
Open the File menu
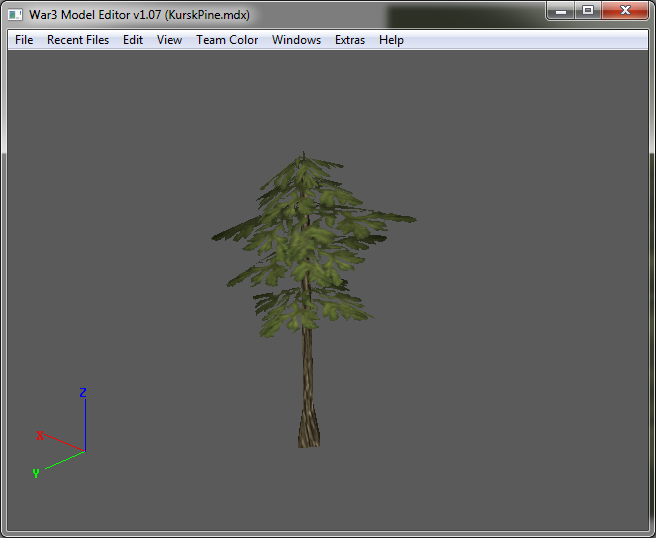24,40
